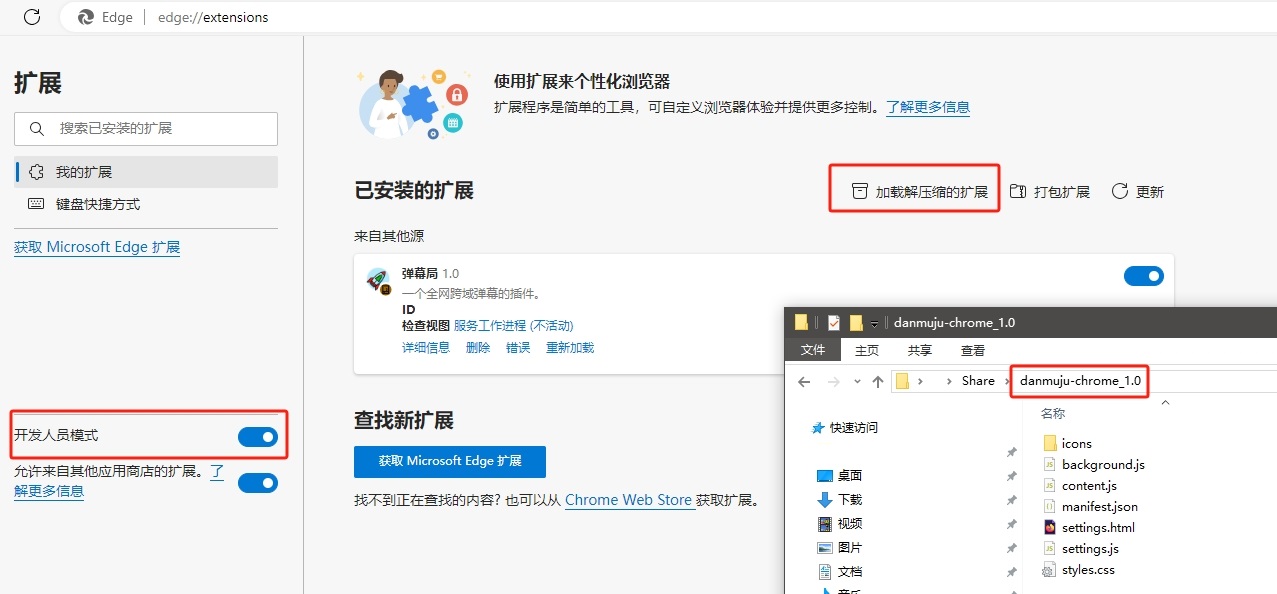Disable the 弹幕局 extension toggle
This screenshot has height=594, width=1277.
(1144, 276)
